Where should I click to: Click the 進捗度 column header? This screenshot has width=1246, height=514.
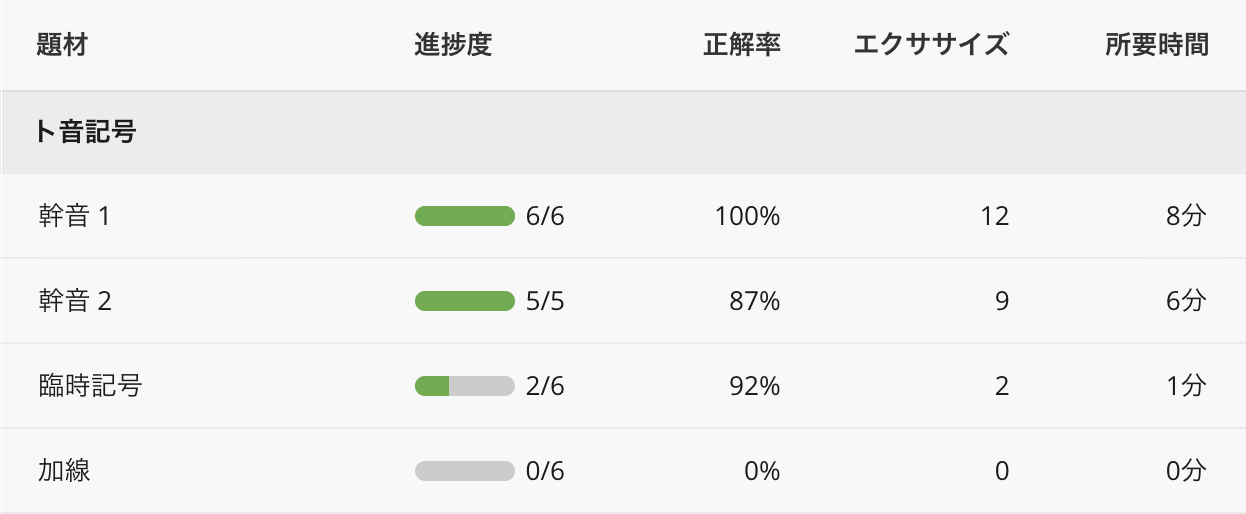453,45
